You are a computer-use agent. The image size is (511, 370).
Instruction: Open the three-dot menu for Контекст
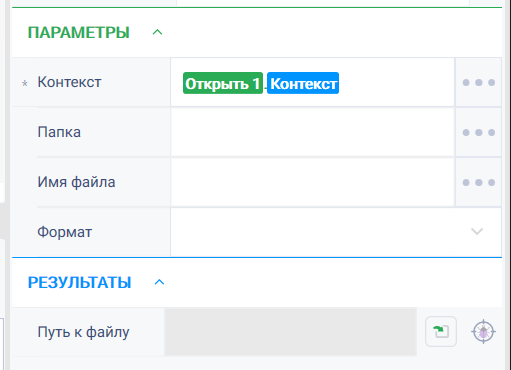[478, 82]
